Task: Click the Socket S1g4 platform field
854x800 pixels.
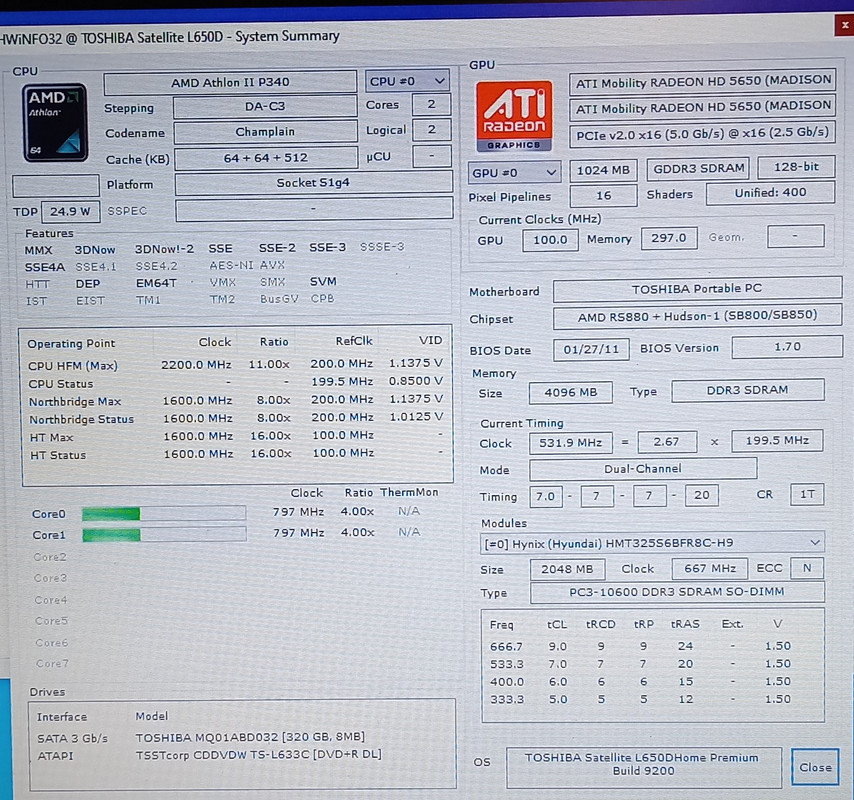Action: [313, 183]
